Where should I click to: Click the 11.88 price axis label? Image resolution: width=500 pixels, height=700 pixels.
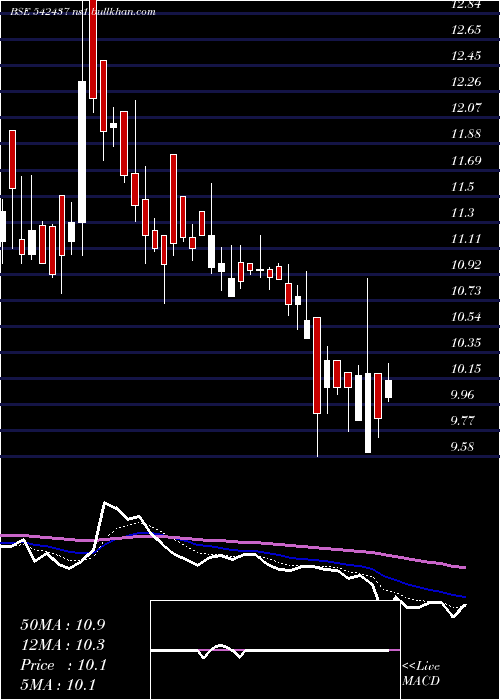click(466, 134)
